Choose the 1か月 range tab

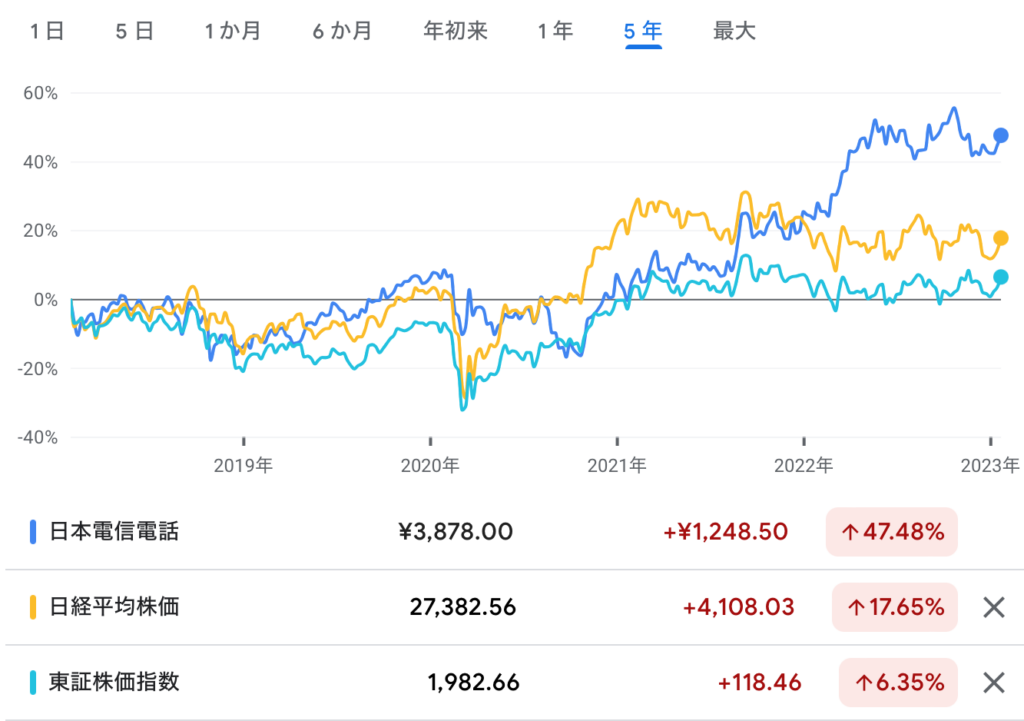[233, 31]
